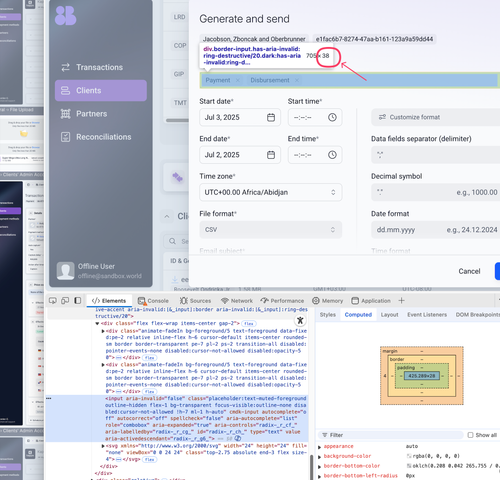Switch to the Elements DevTools tab
The width and height of the screenshot is (500, 480).
109,301
